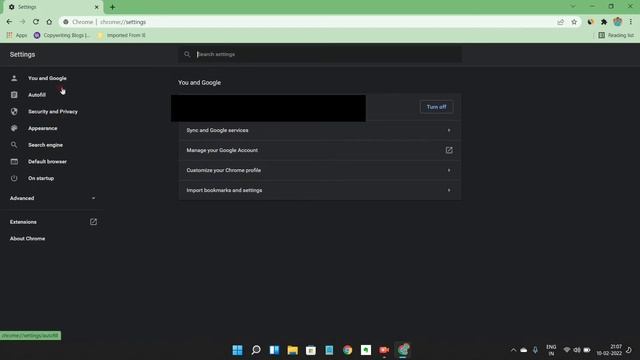Open Search engine settings
The height and width of the screenshot is (360, 640).
coord(45,145)
